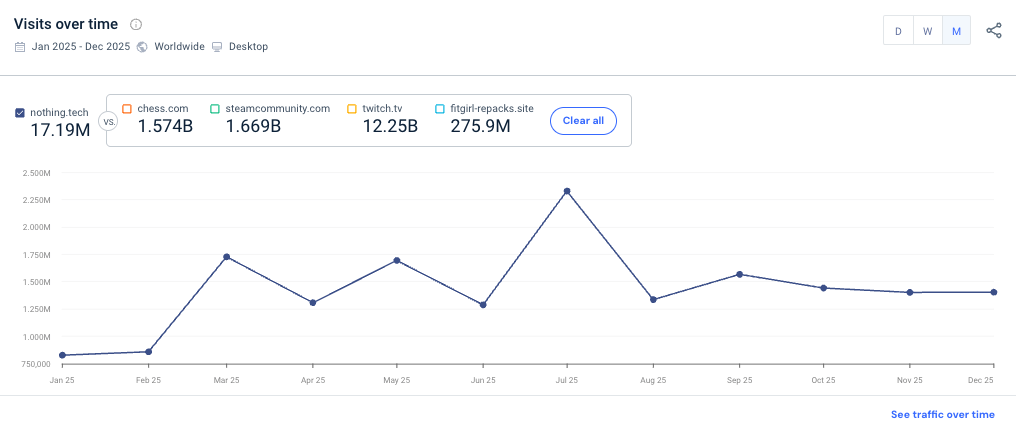This screenshot has width=1016, height=430.
Task: Select the Sep 25 data point
Action: tap(739, 274)
